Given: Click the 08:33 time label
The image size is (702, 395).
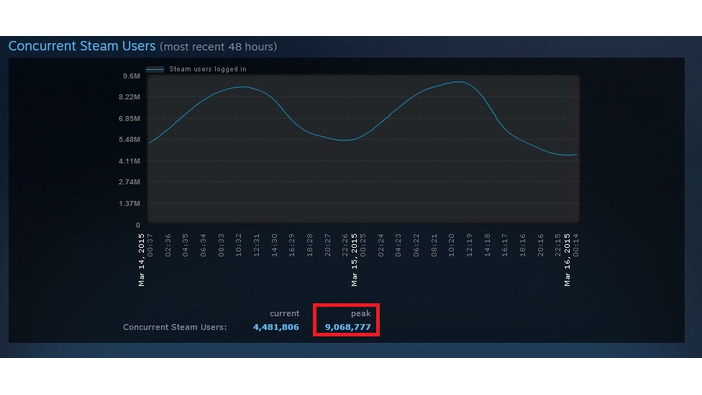Looking at the screenshot, I should point(221,245).
